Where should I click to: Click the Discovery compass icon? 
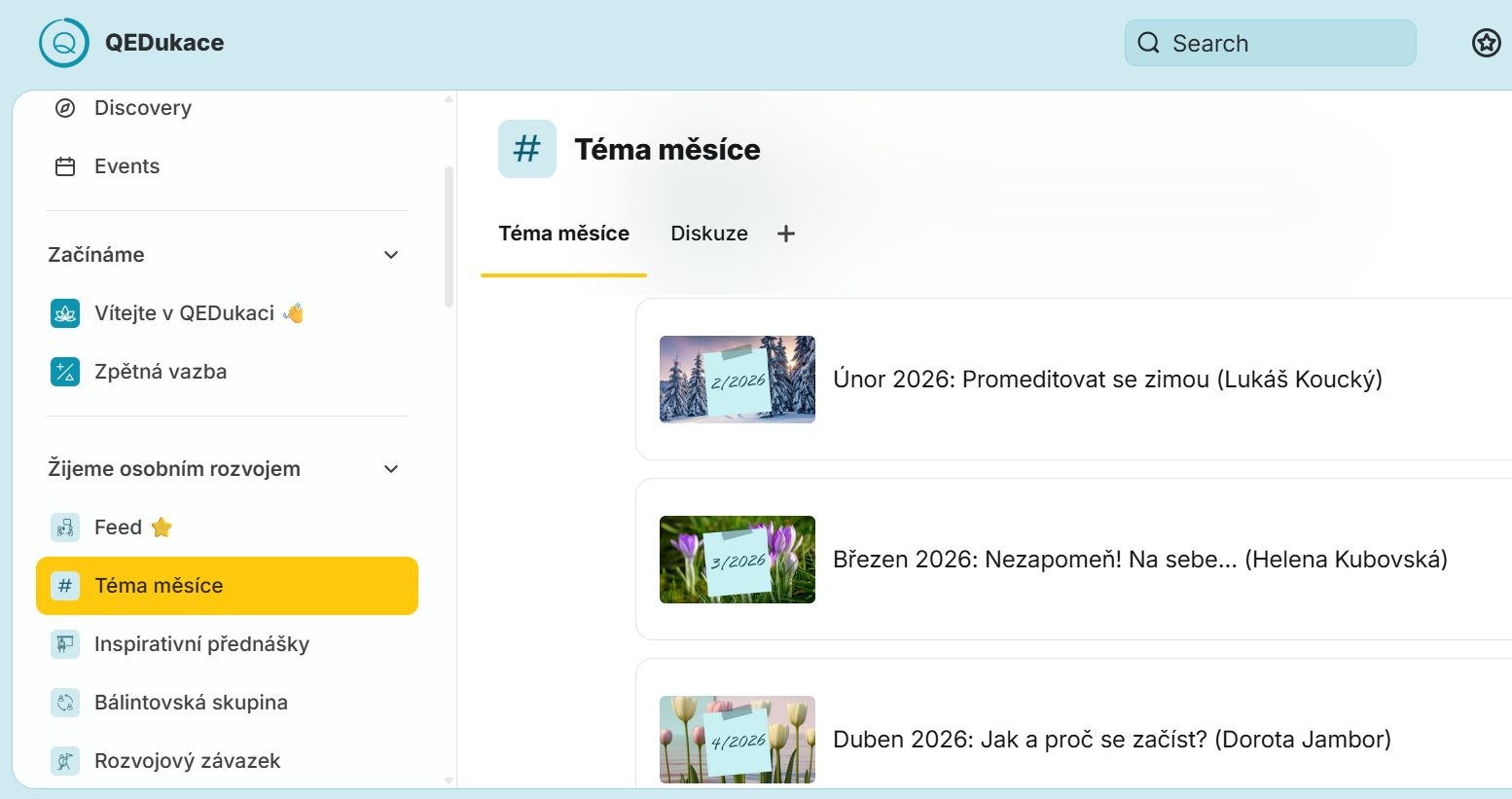pos(65,108)
